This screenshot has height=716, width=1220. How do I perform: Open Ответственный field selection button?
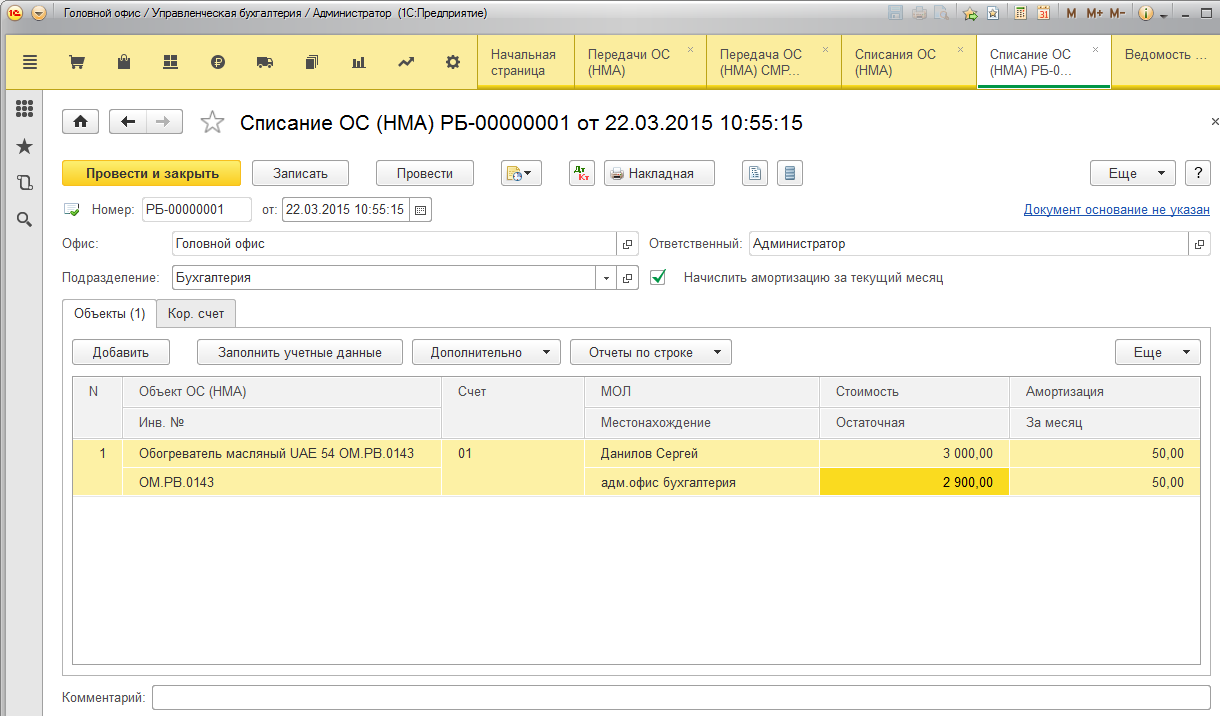[1199, 243]
